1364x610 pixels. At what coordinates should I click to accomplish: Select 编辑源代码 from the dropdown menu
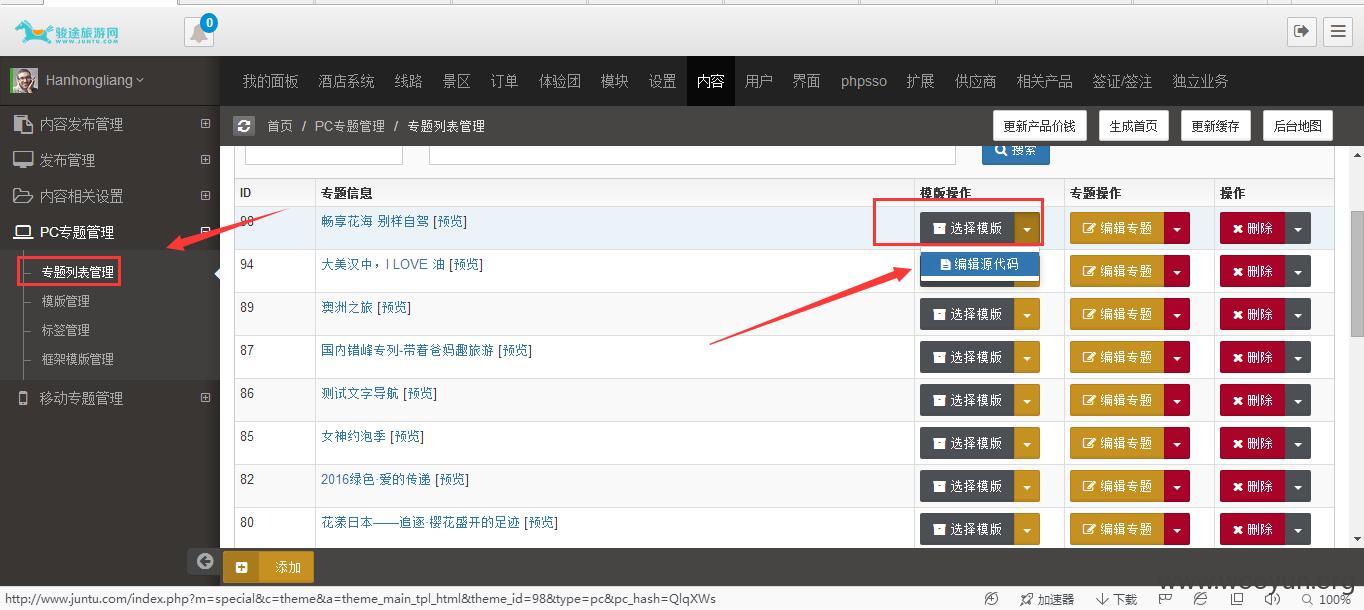pos(979,265)
